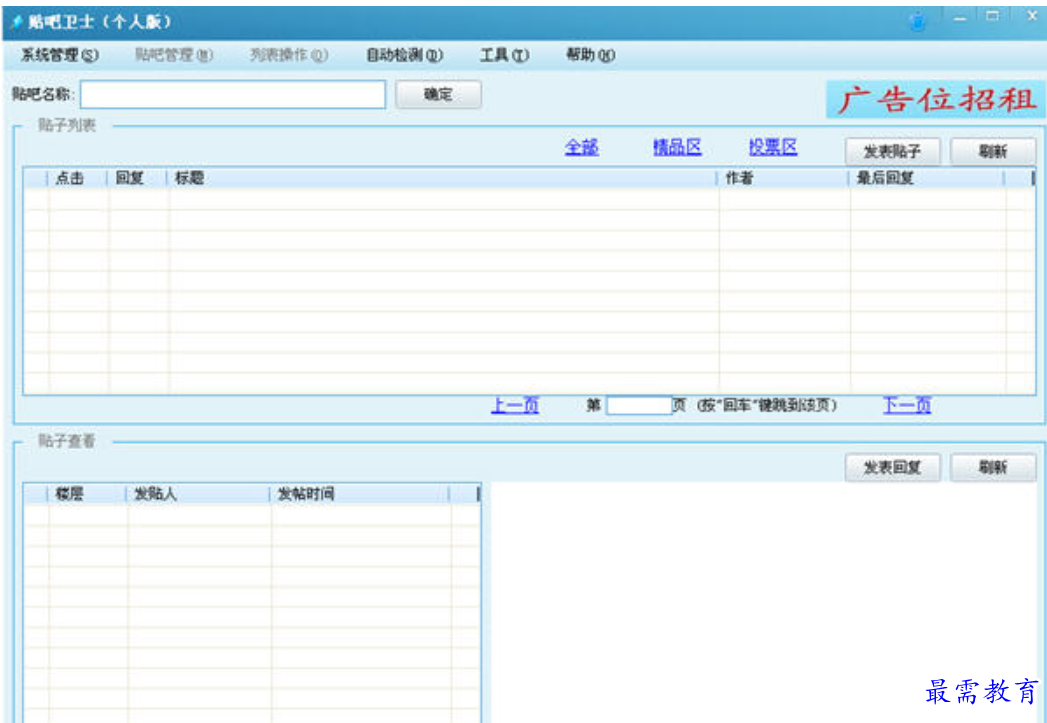Viewport: 1047px width, 723px height.
Task: Open the 帮助 menu
Action: click(590, 55)
